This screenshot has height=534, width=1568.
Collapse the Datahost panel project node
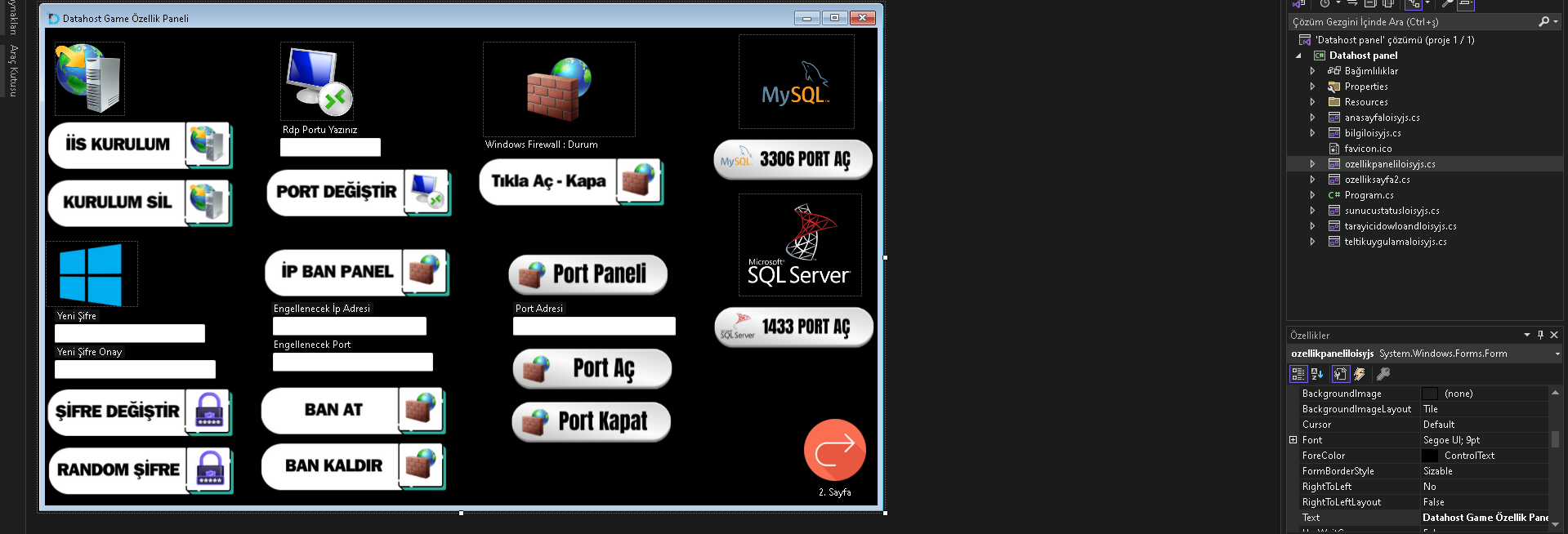(1298, 56)
